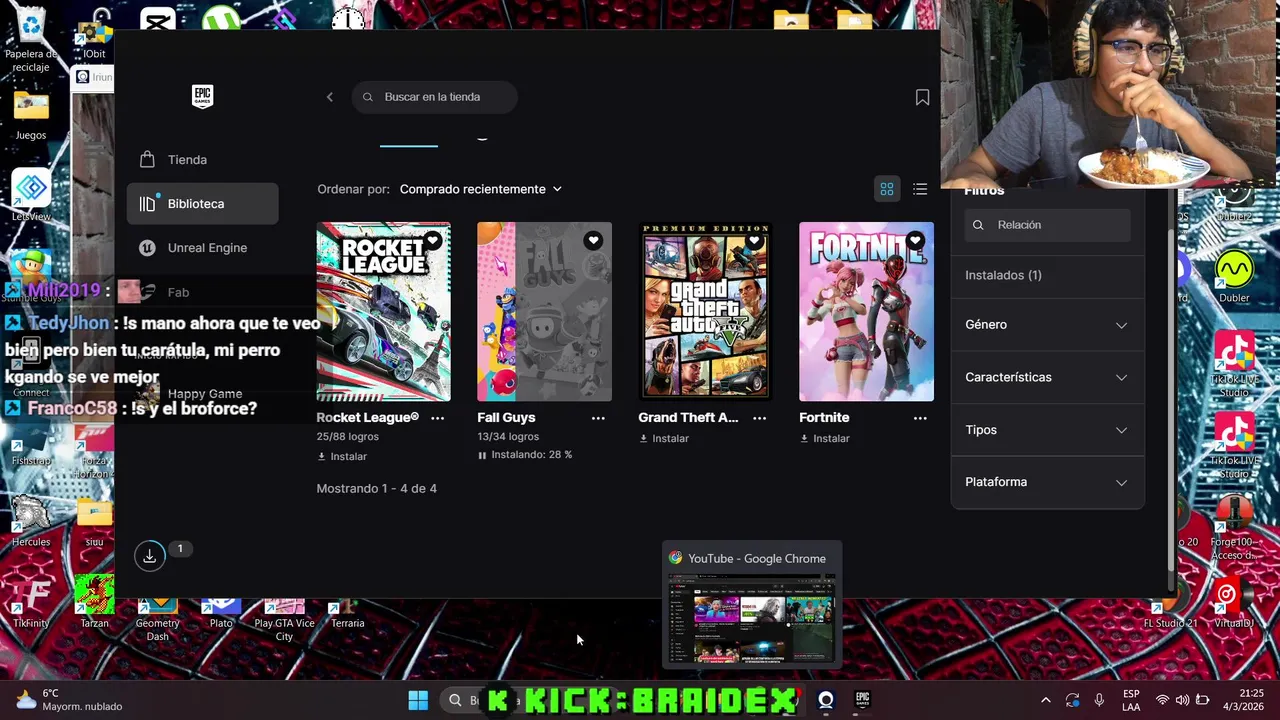
Task: Click the Epic Games logo in the launcher
Action: (202, 96)
